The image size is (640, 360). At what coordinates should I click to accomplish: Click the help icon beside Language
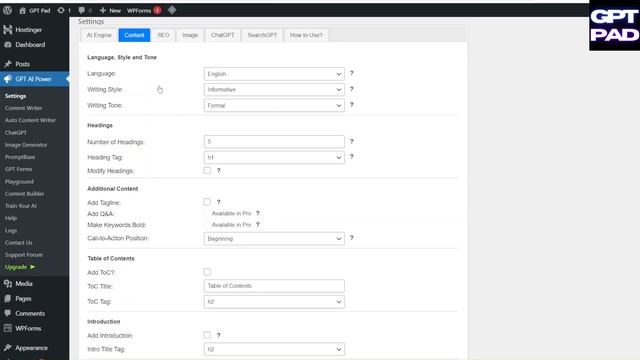(x=351, y=73)
